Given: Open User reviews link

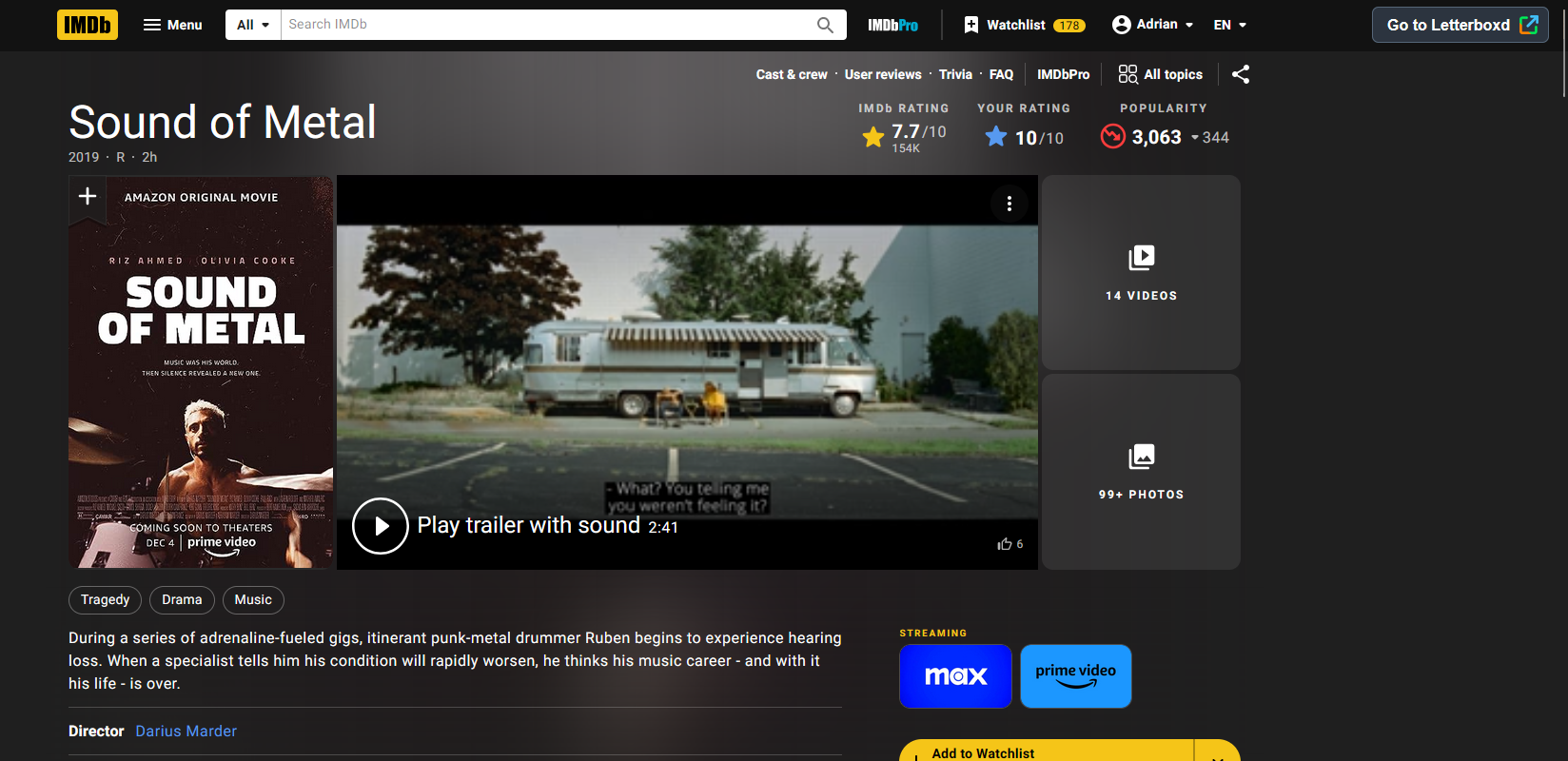Looking at the screenshot, I should (x=883, y=74).
